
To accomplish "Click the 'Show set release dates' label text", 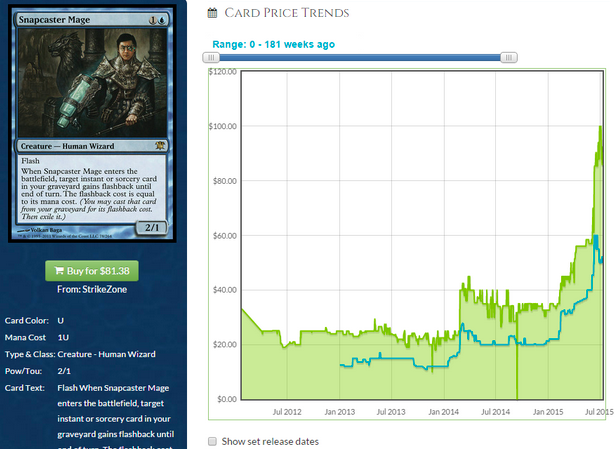I will [270, 442].
